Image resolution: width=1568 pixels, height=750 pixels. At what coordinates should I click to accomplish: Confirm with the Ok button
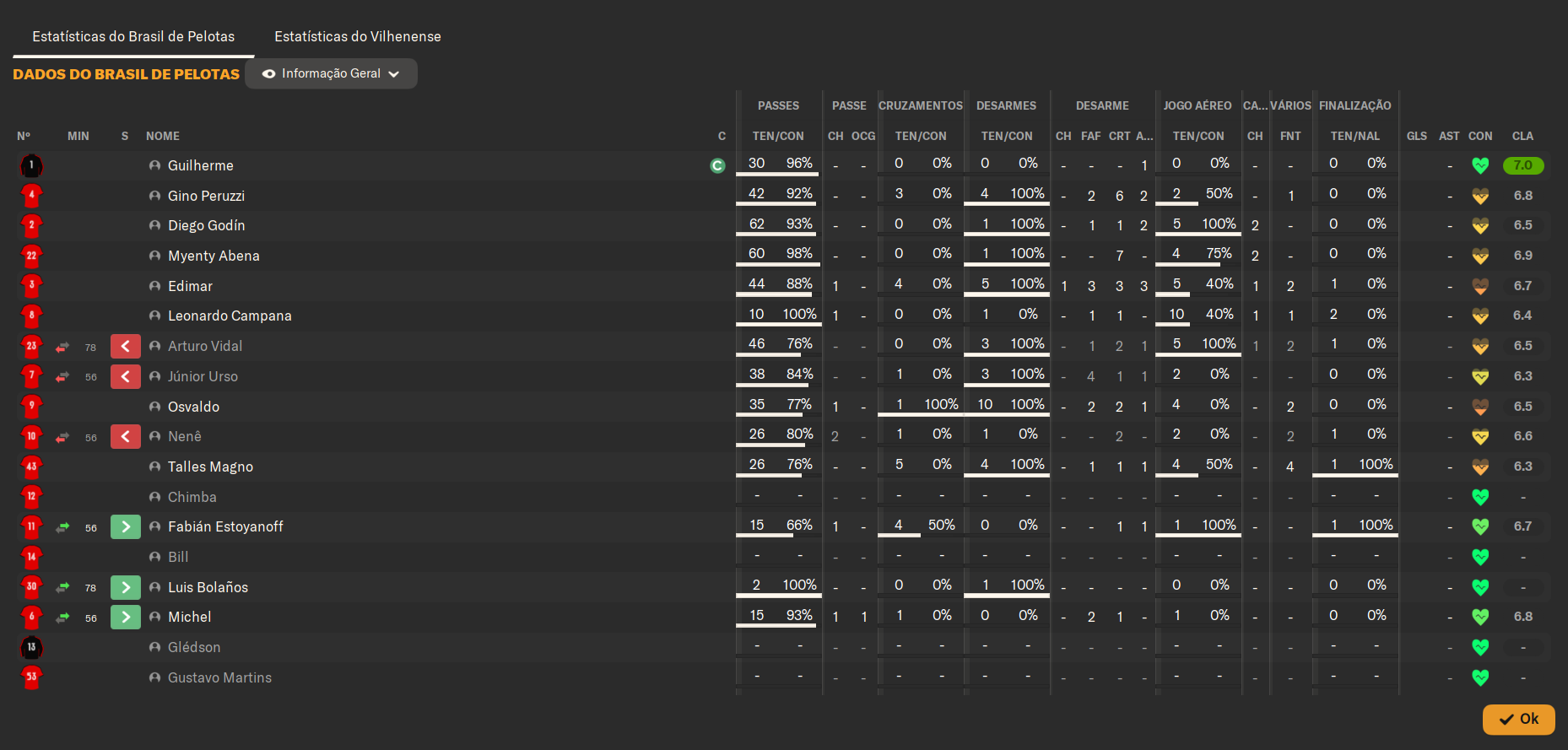pos(1518,719)
